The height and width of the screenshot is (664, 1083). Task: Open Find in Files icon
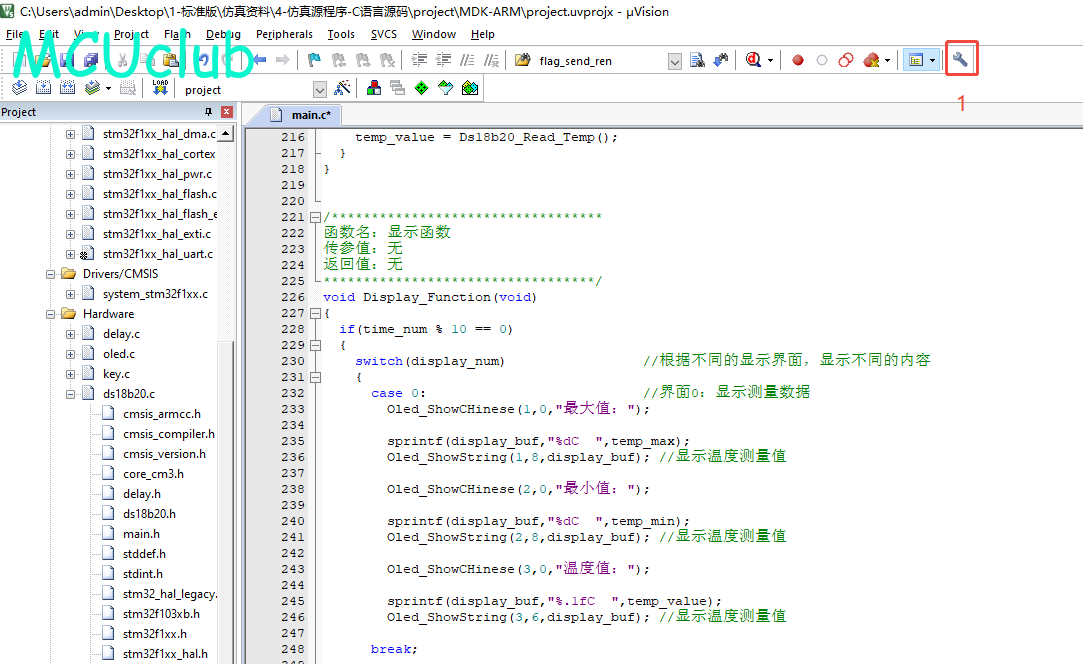coord(522,60)
